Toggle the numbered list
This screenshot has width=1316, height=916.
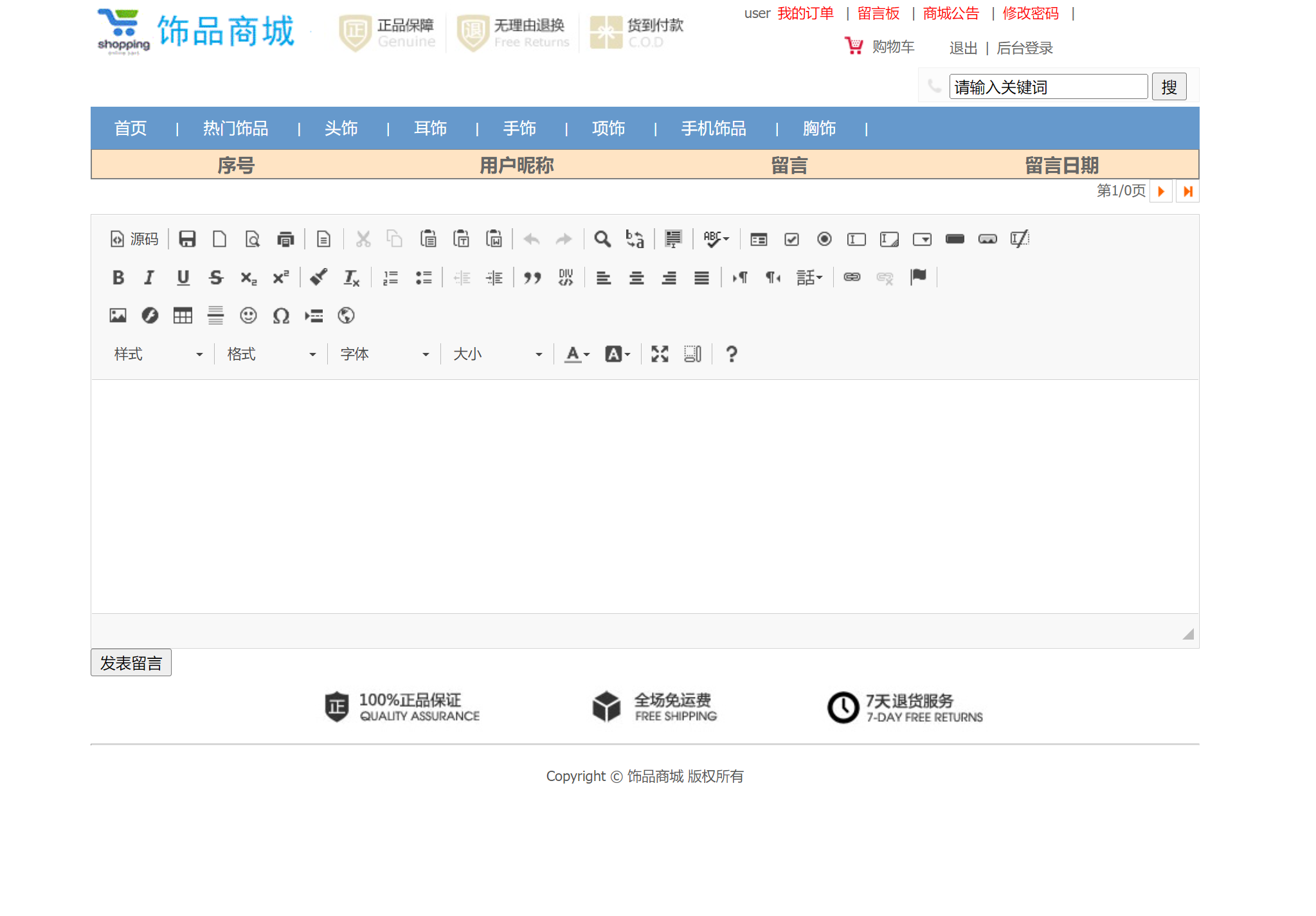(390, 278)
